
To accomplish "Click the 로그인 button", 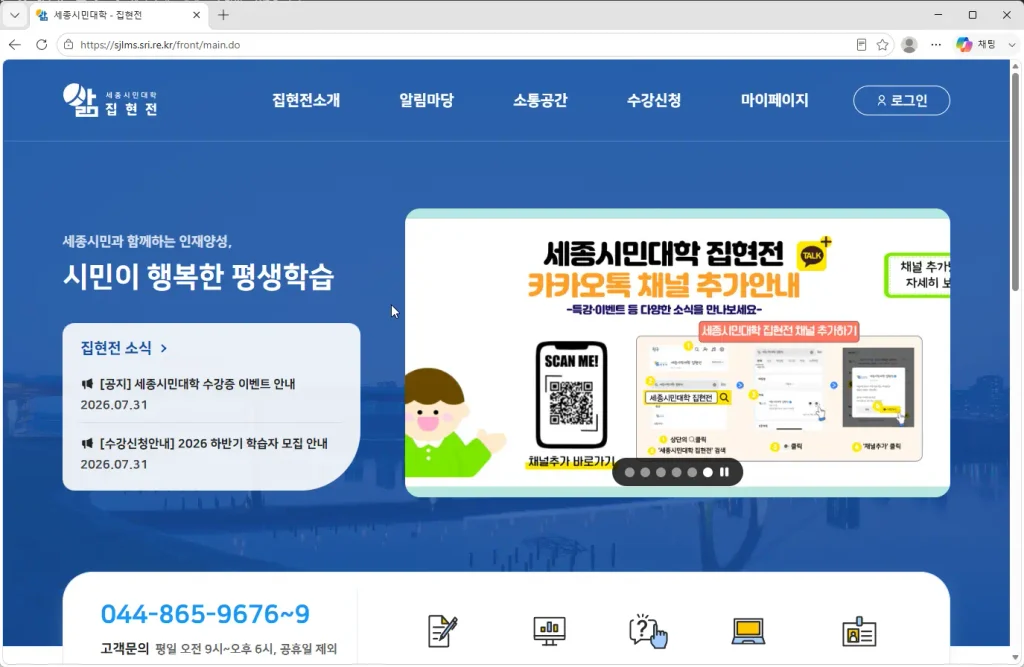I will [901, 100].
